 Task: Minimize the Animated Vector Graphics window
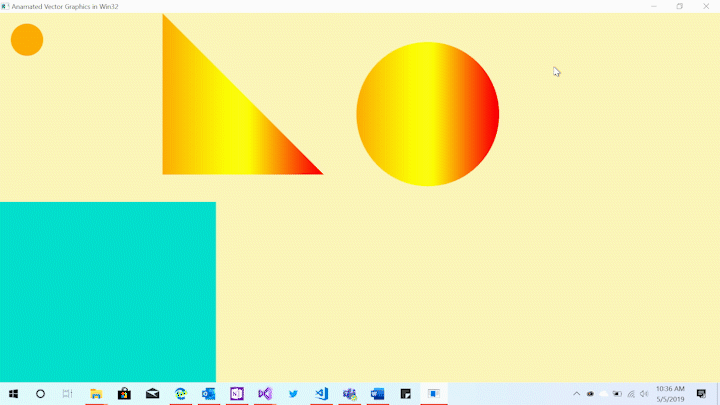click(654, 6)
